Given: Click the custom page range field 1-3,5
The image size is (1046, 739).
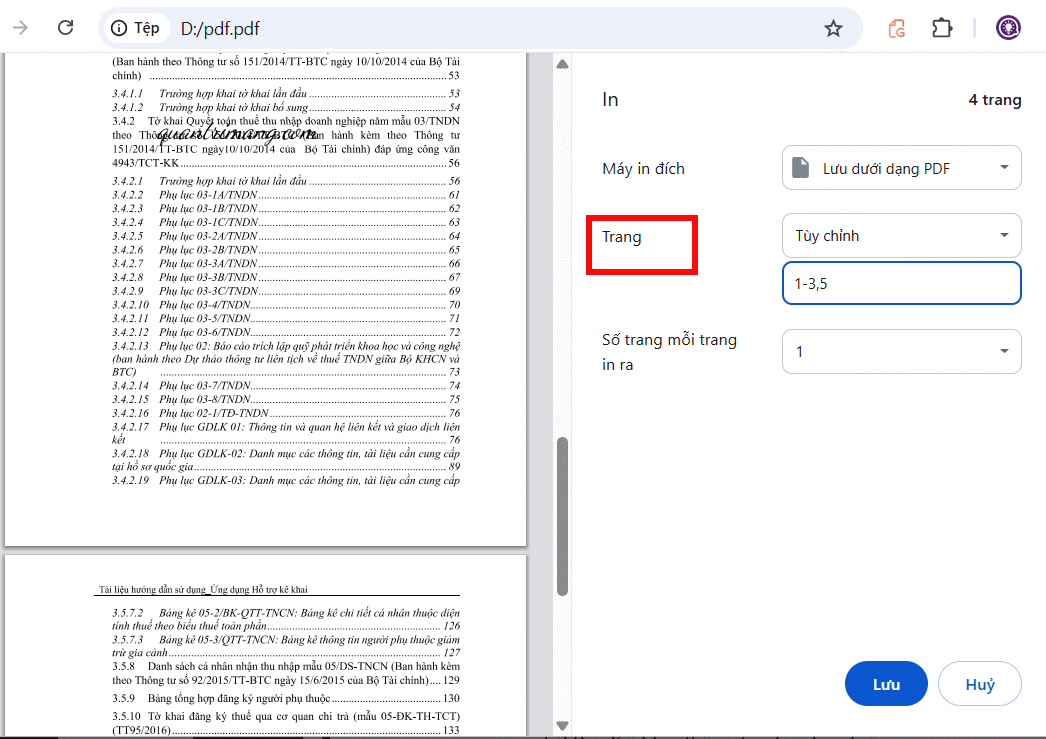Looking at the screenshot, I should 901,283.
